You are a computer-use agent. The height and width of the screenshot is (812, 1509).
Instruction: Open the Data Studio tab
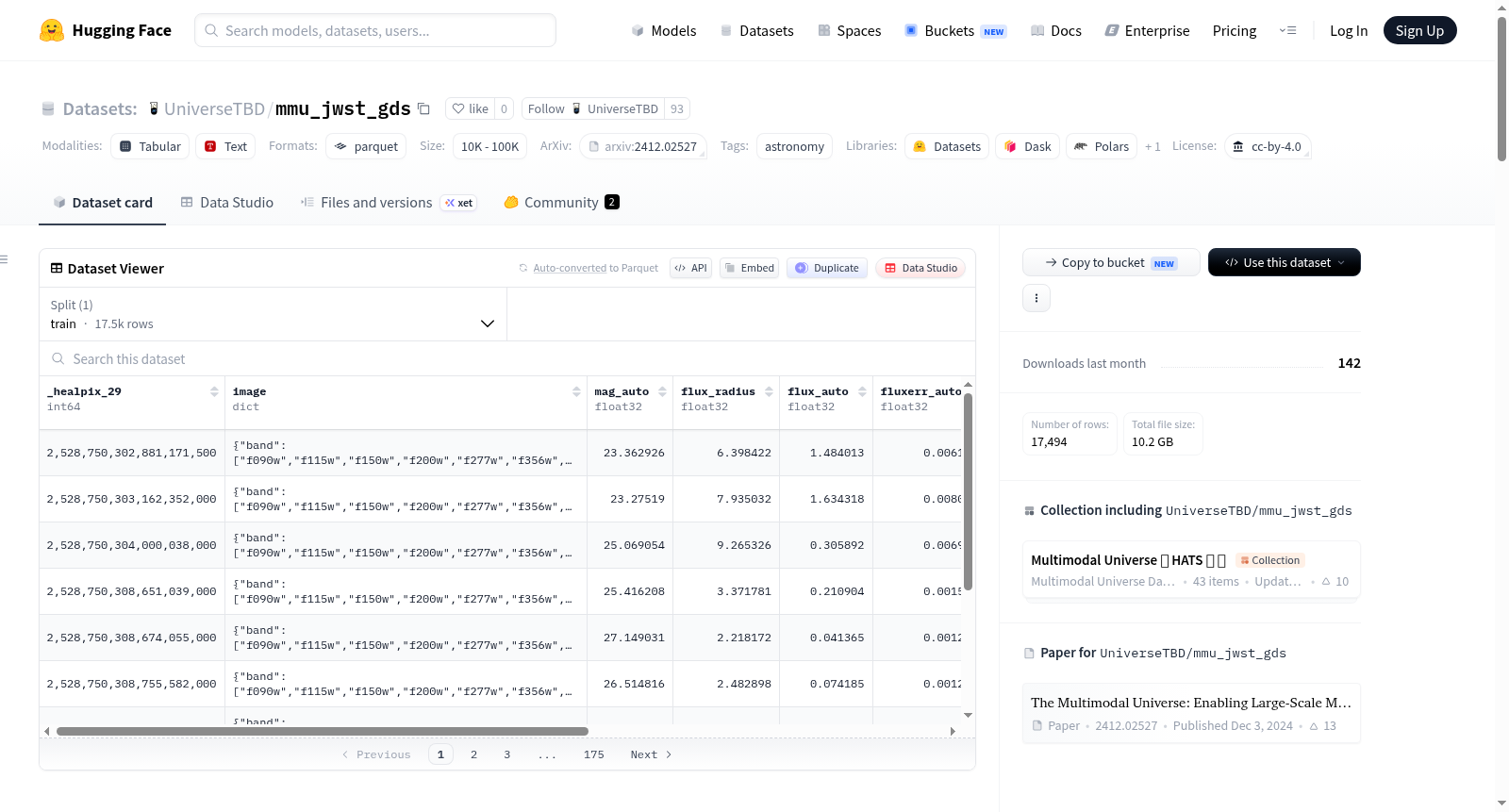pos(227,203)
